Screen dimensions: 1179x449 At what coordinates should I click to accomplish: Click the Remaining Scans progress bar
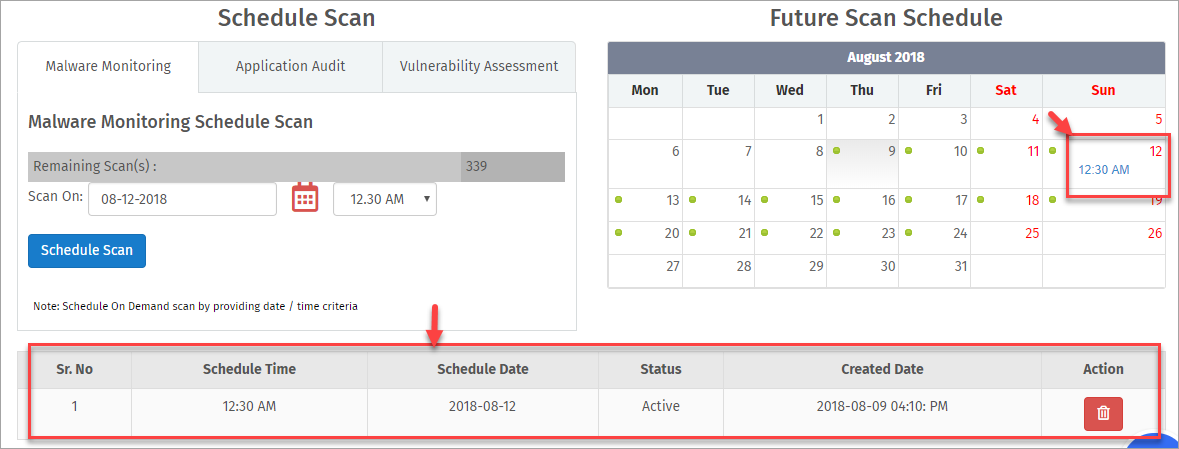point(296,167)
